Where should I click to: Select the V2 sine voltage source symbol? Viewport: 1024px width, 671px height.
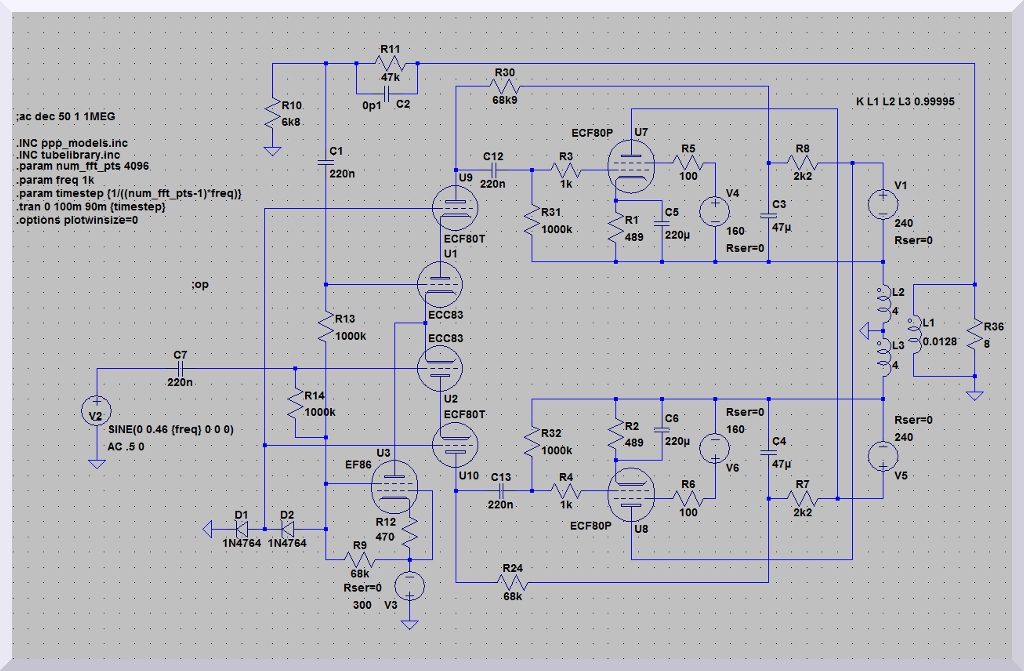96,412
